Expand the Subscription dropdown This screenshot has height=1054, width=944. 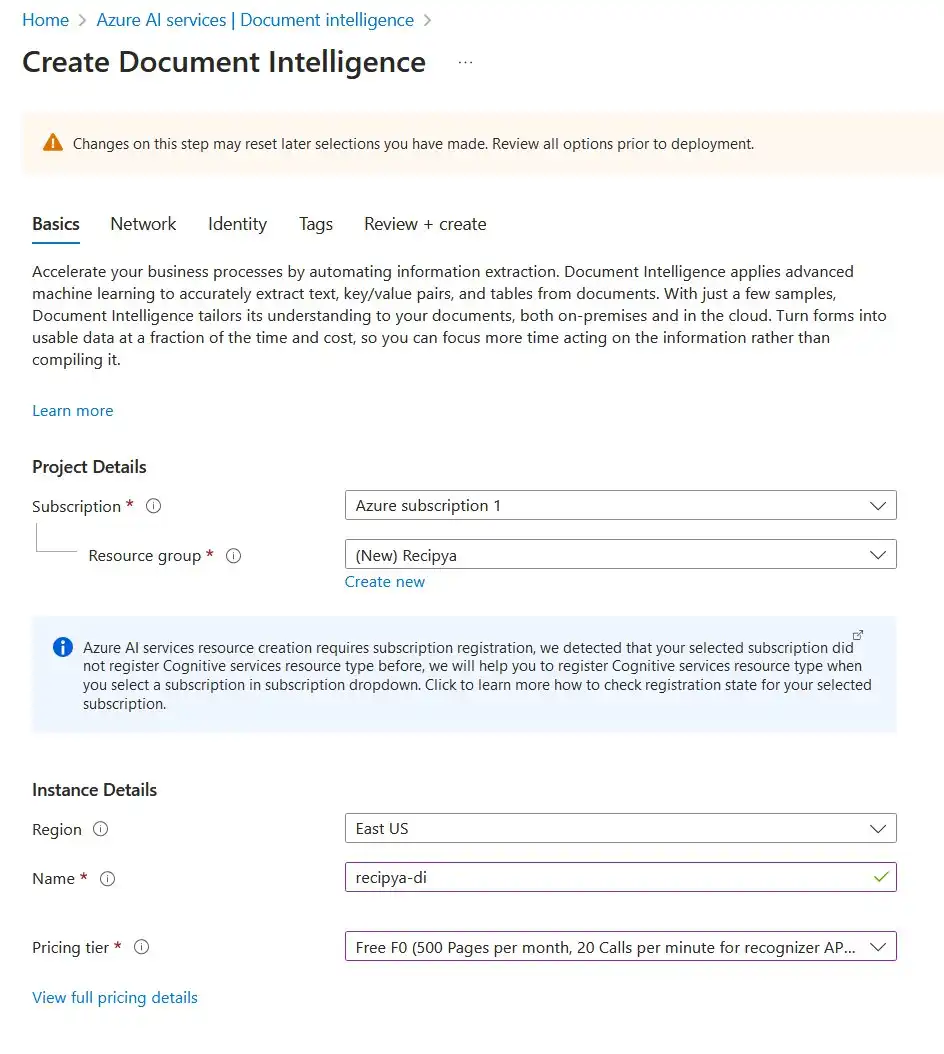pyautogui.click(x=620, y=506)
